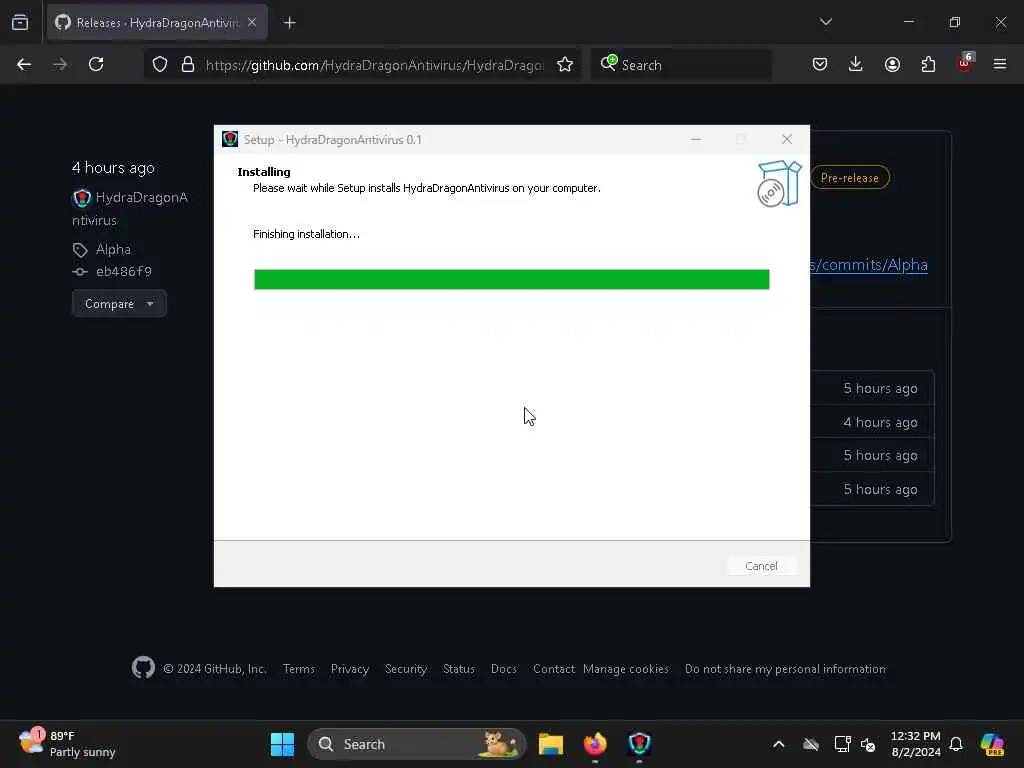The image size is (1024, 768).
Task: Click the Firefox back arrow
Action: [x=24, y=64]
